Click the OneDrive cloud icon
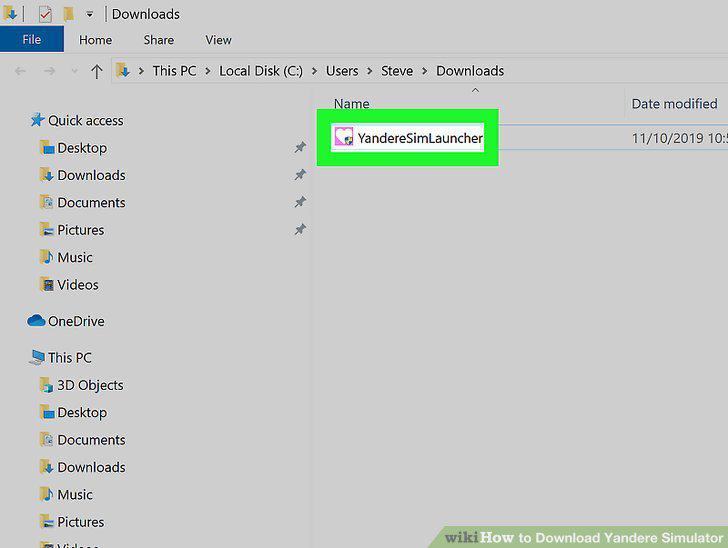The height and width of the screenshot is (548, 728). (36, 321)
